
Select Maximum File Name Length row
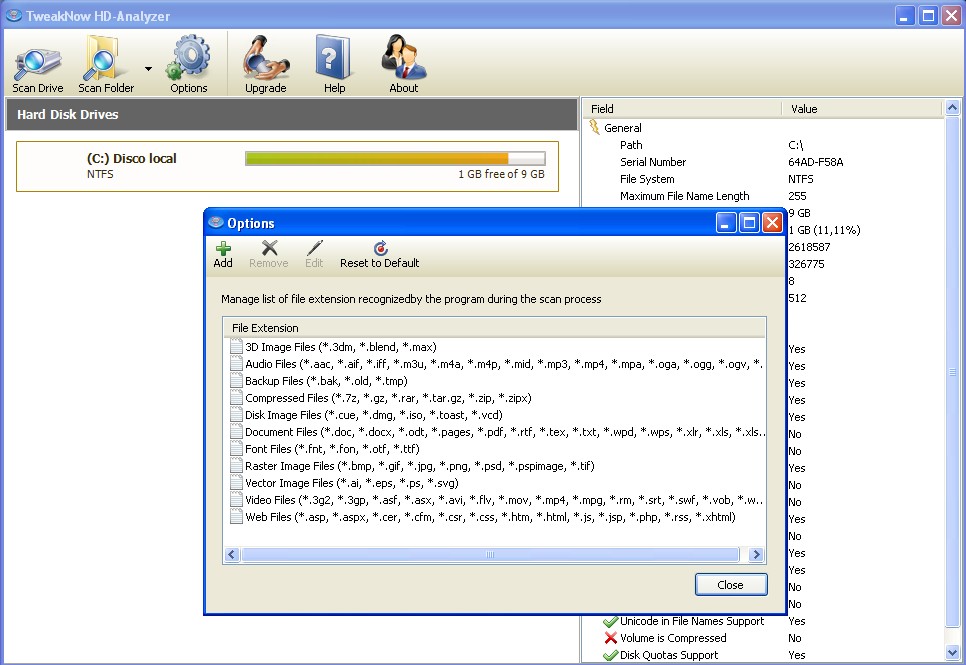[x=764, y=196]
